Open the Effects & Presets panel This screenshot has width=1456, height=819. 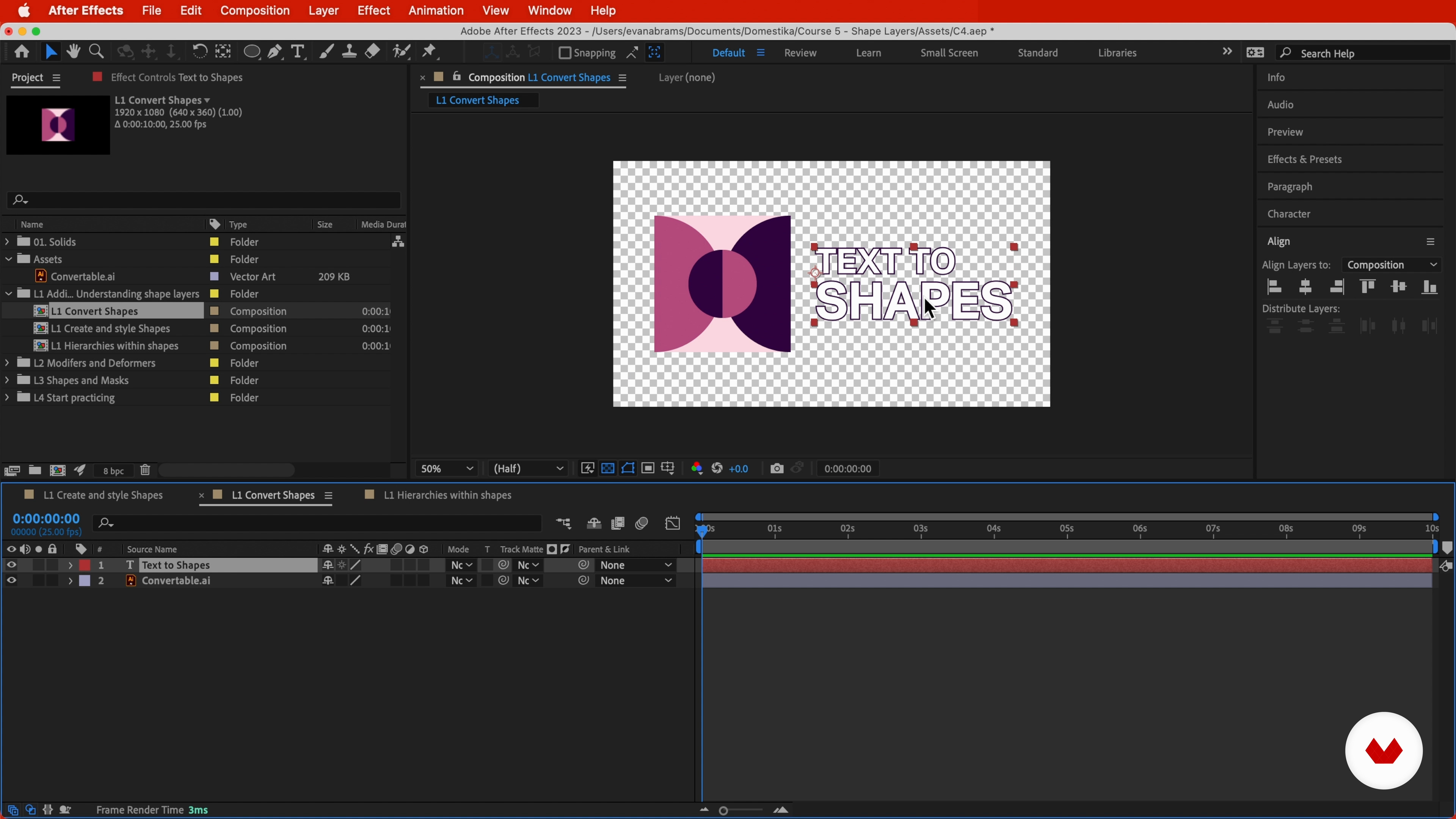[1304, 159]
